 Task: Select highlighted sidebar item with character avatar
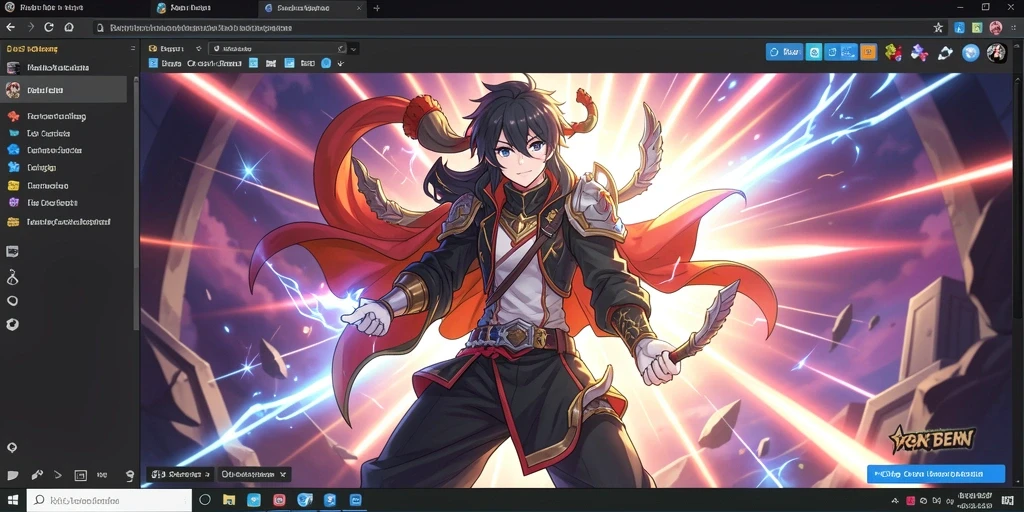63,90
